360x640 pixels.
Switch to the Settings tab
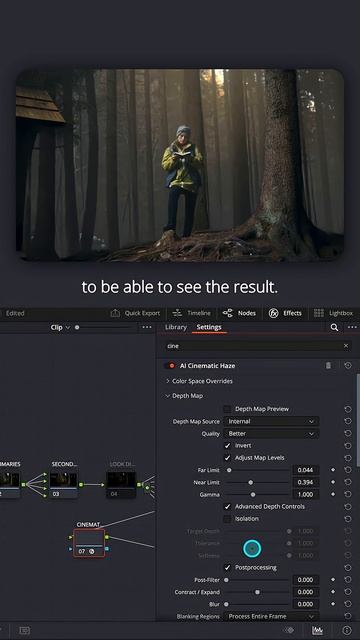[209, 327]
